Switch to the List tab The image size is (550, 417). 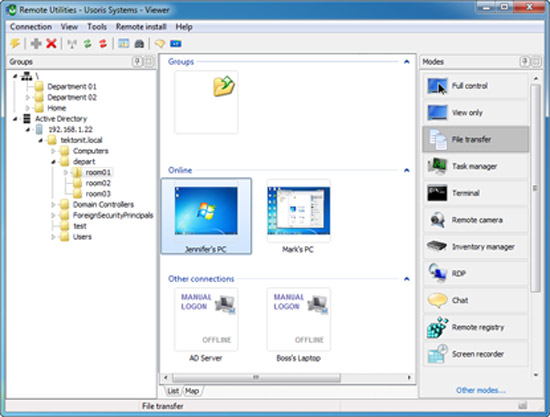[x=173, y=391]
